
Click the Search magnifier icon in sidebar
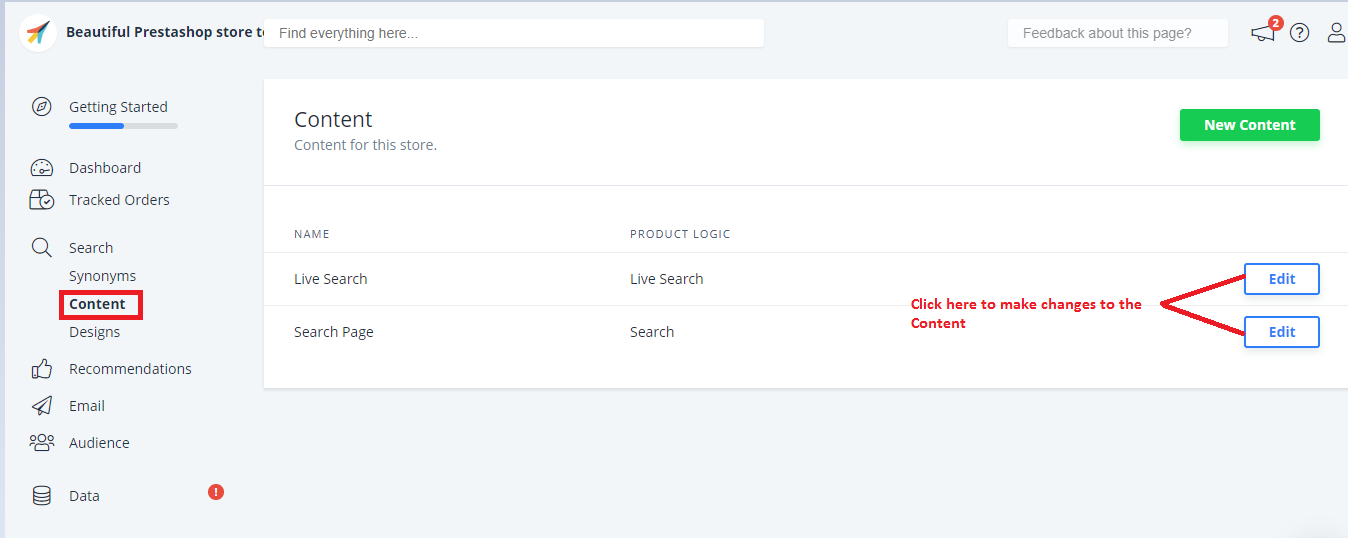tap(41, 248)
